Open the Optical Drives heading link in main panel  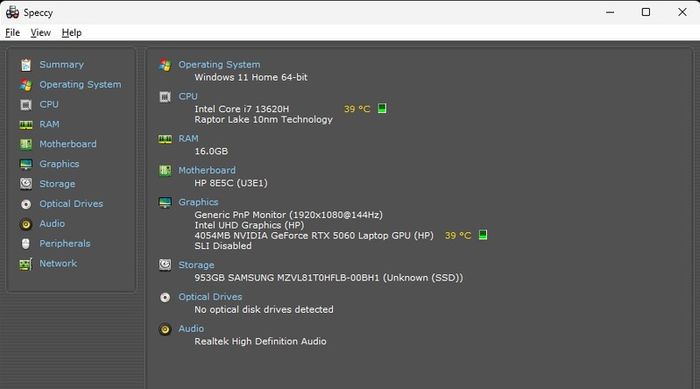coord(210,297)
